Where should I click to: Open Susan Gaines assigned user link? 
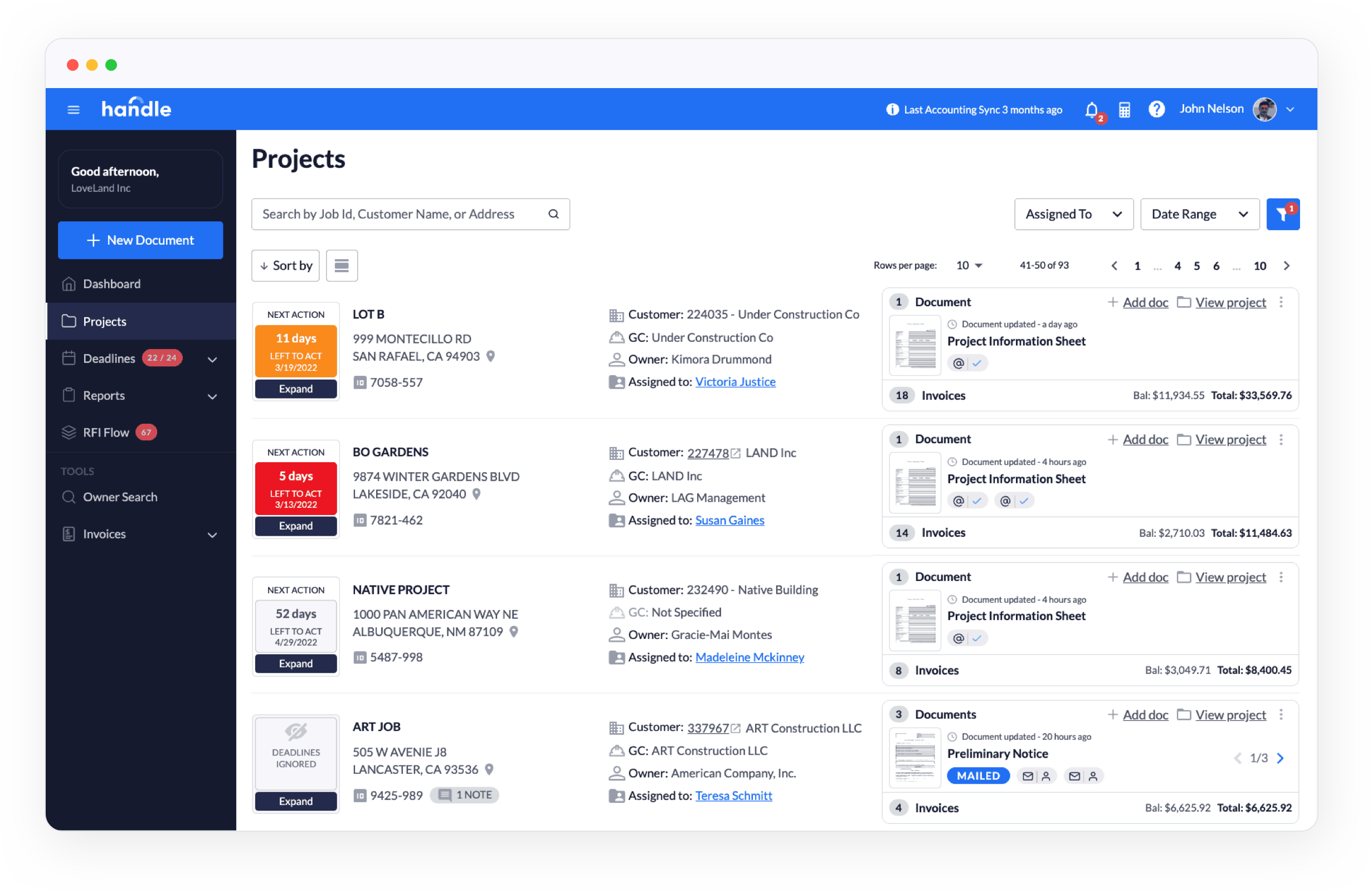click(729, 520)
